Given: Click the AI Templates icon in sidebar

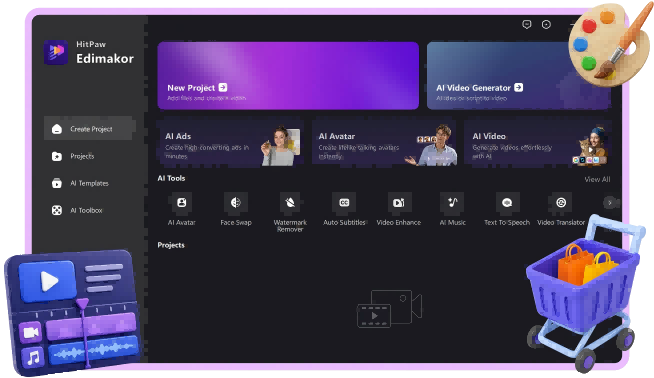Looking at the screenshot, I should (57, 183).
